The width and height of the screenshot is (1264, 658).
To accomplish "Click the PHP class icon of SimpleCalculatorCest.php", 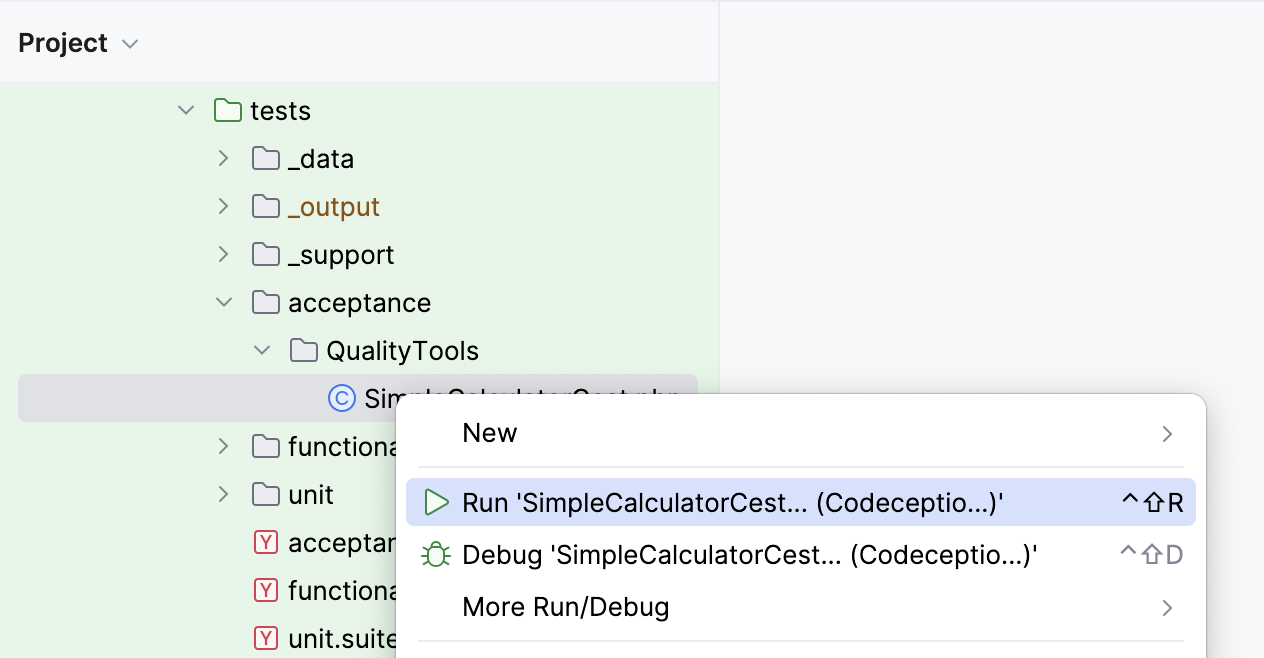I will pos(342,398).
